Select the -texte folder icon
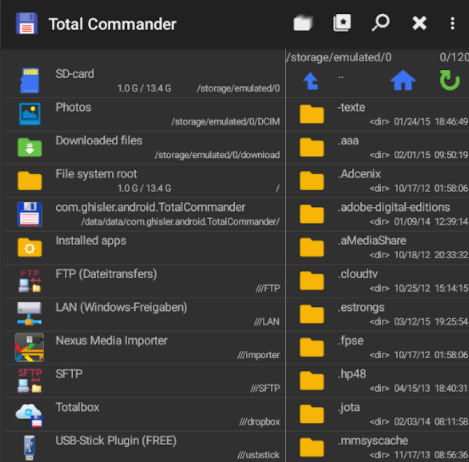The height and width of the screenshot is (462, 469). [x=312, y=114]
